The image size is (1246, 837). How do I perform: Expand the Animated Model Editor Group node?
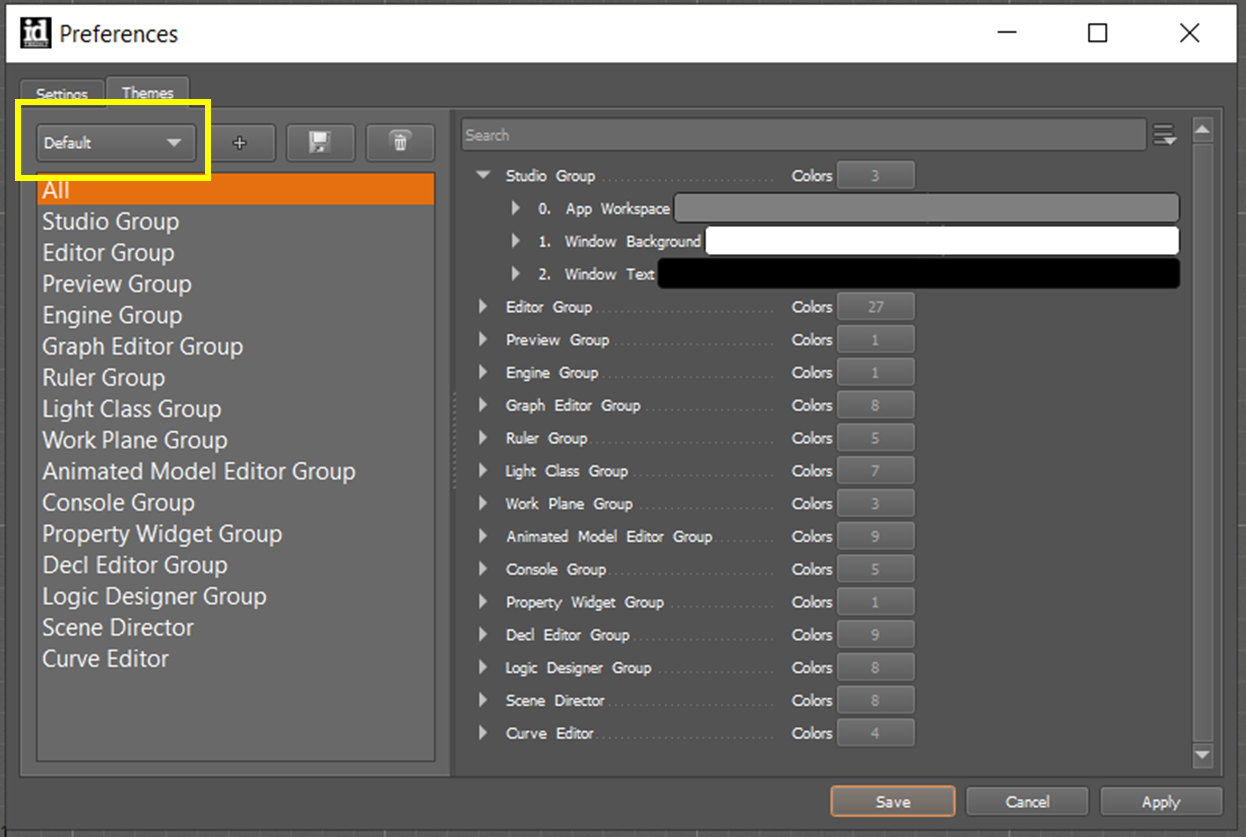coord(483,536)
